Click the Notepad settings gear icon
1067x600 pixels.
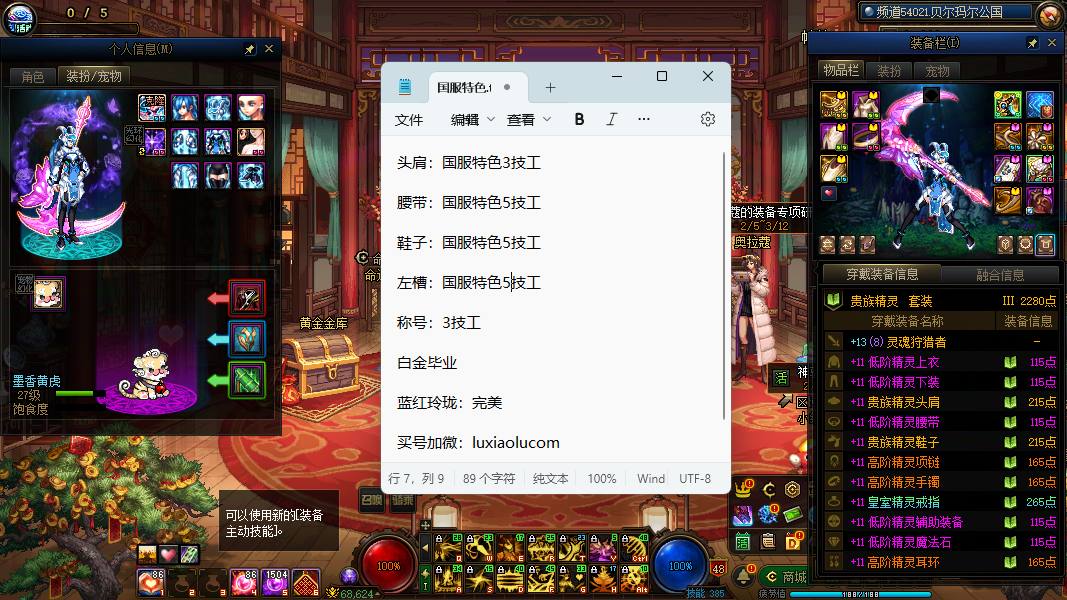(x=708, y=119)
